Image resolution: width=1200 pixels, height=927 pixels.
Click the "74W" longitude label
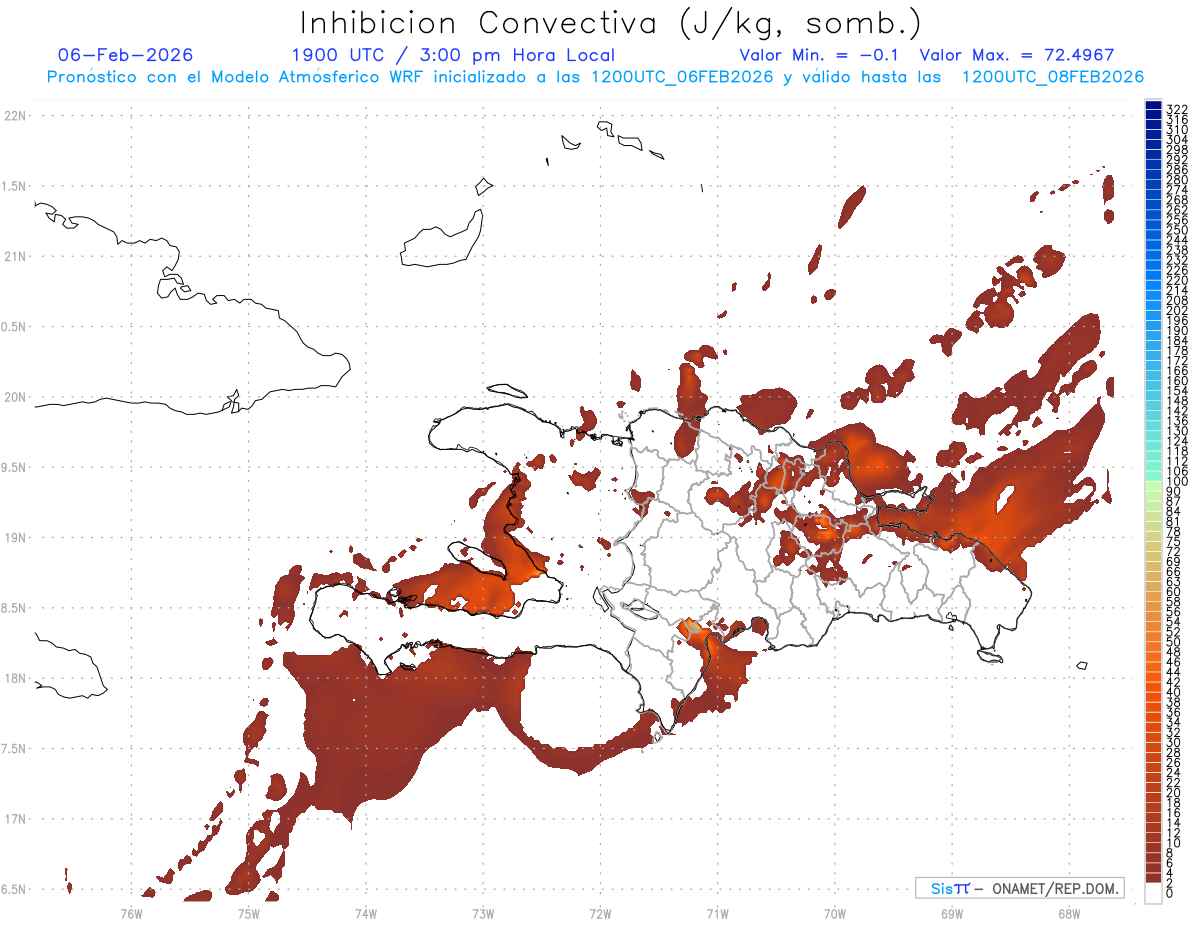tap(365, 913)
